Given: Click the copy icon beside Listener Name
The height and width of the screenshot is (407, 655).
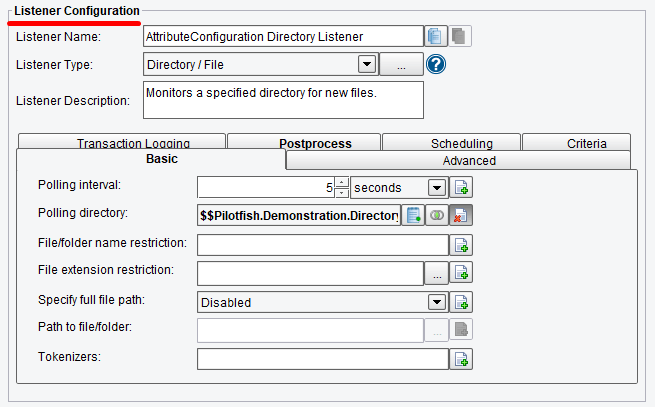Looking at the screenshot, I should pos(435,36).
